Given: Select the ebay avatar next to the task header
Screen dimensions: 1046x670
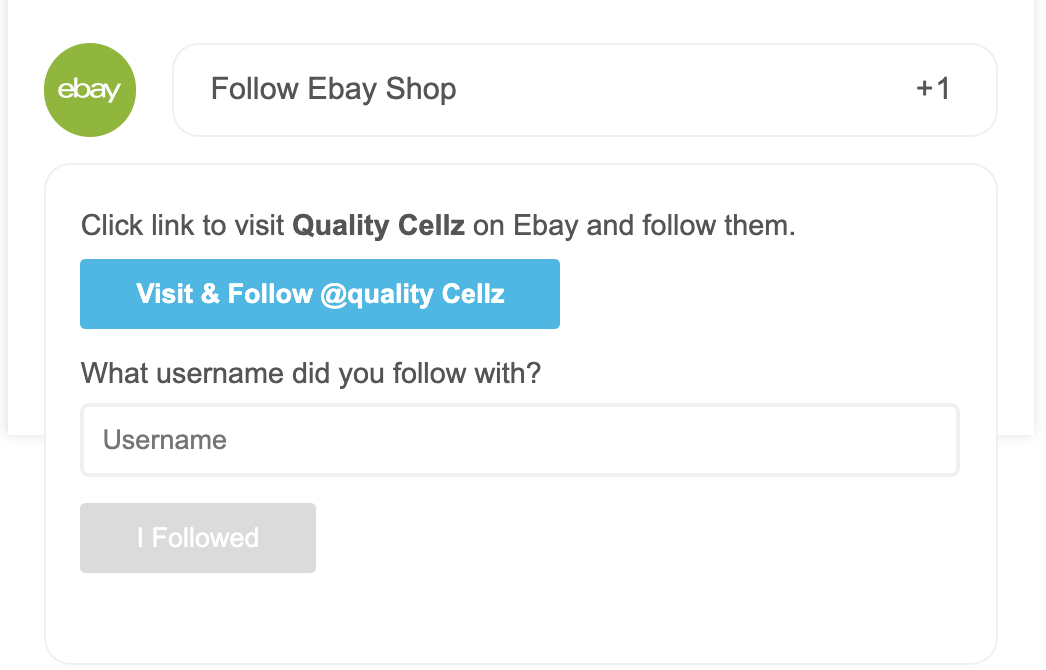Looking at the screenshot, I should [x=89, y=89].
